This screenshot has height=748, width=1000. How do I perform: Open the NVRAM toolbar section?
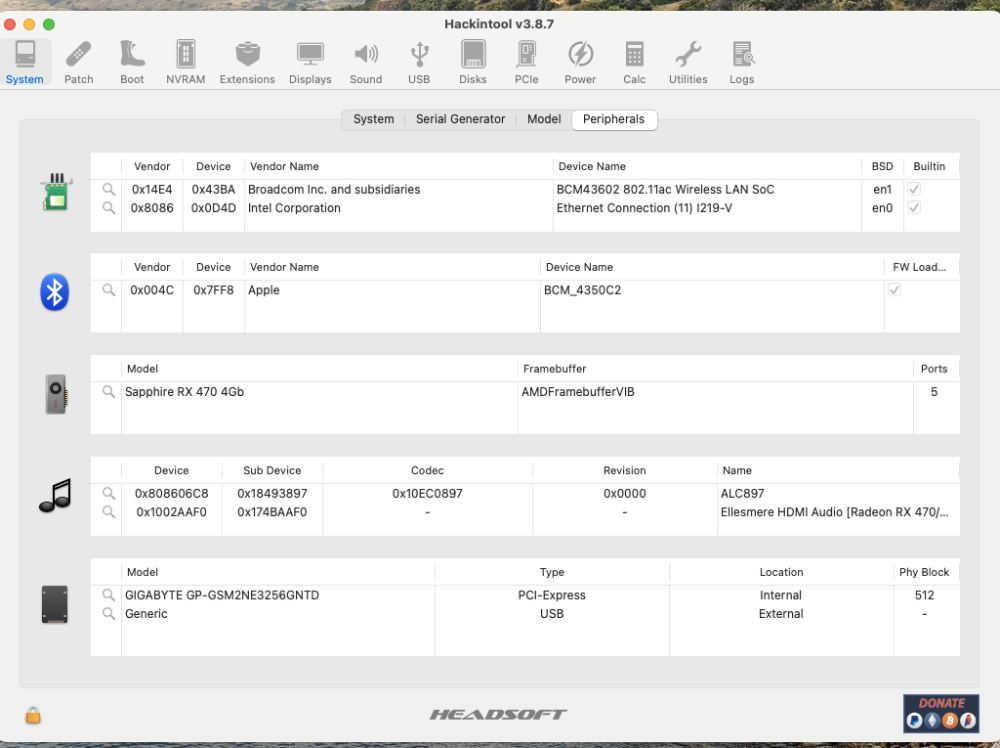(186, 62)
